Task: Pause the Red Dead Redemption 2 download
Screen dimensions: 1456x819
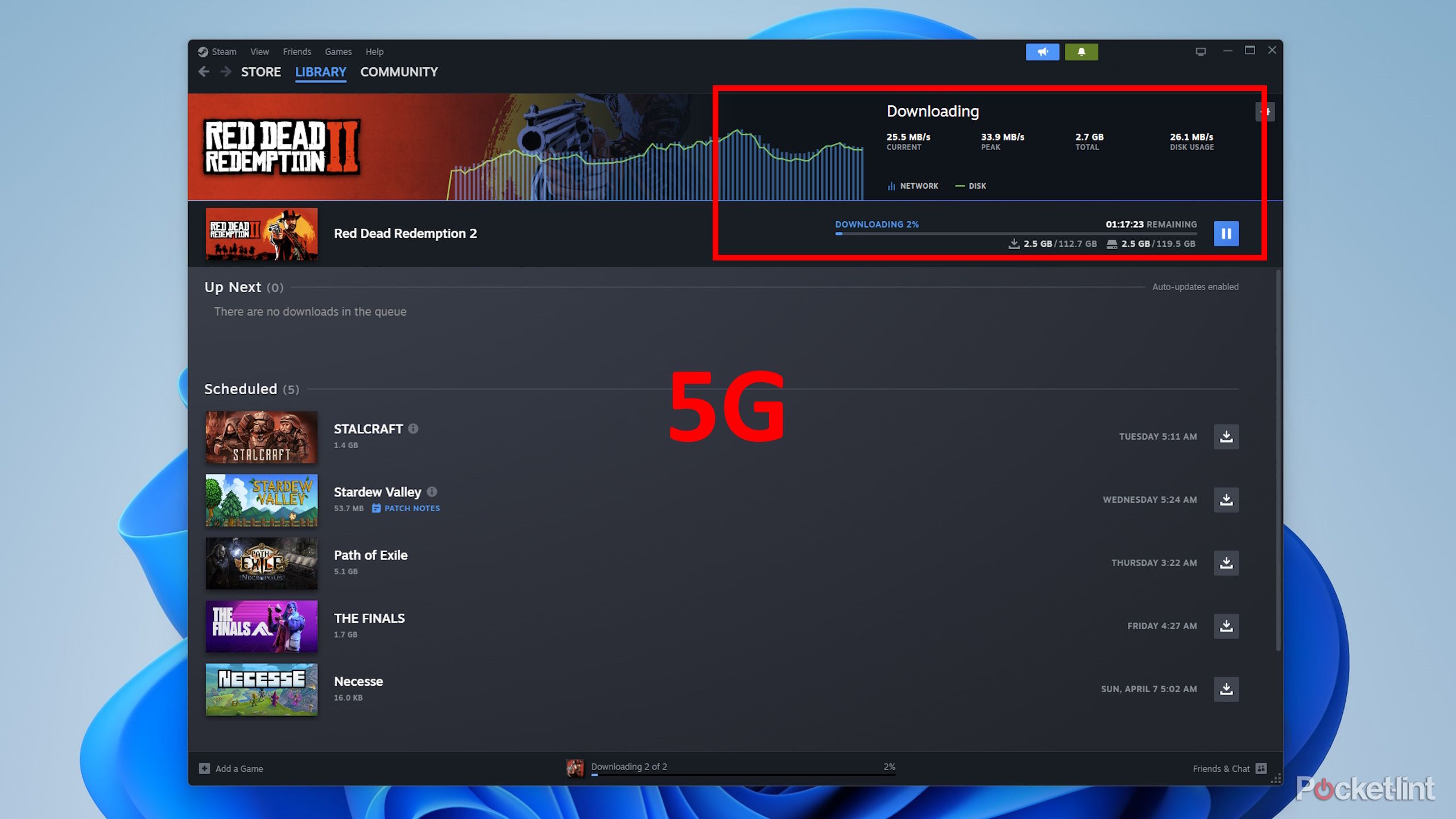Action: (x=1227, y=233)
